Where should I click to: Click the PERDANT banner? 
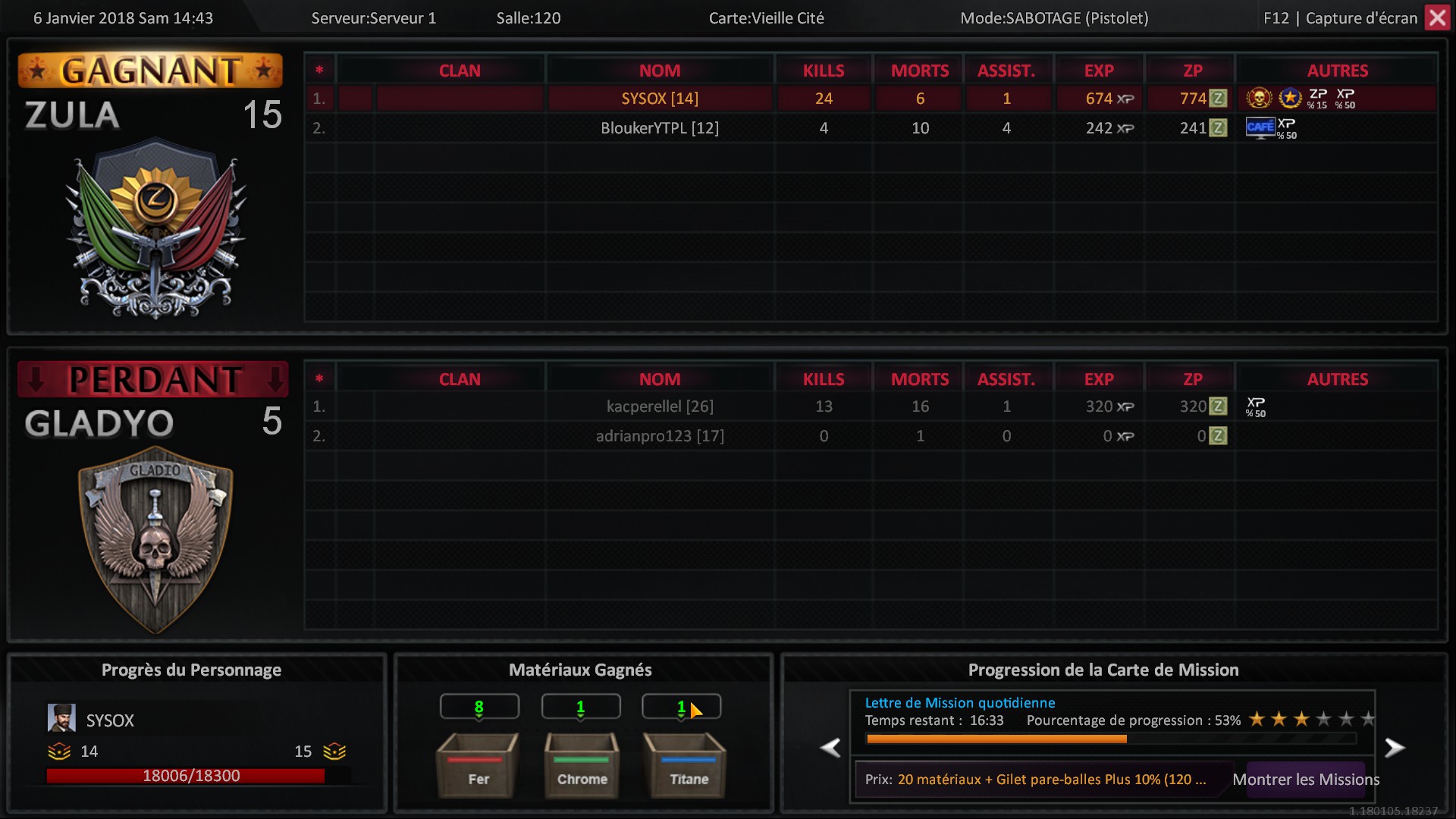pos(153,379)
